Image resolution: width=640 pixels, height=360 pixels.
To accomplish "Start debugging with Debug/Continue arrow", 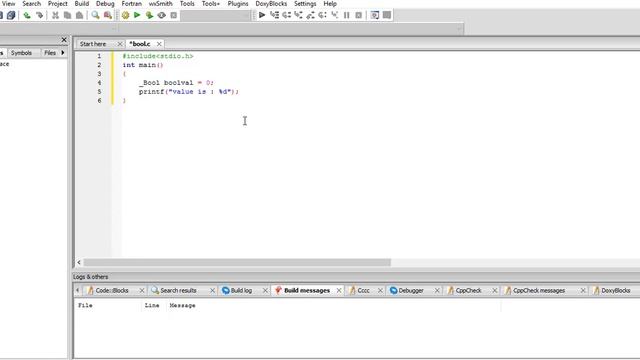I will coord(262,15).
